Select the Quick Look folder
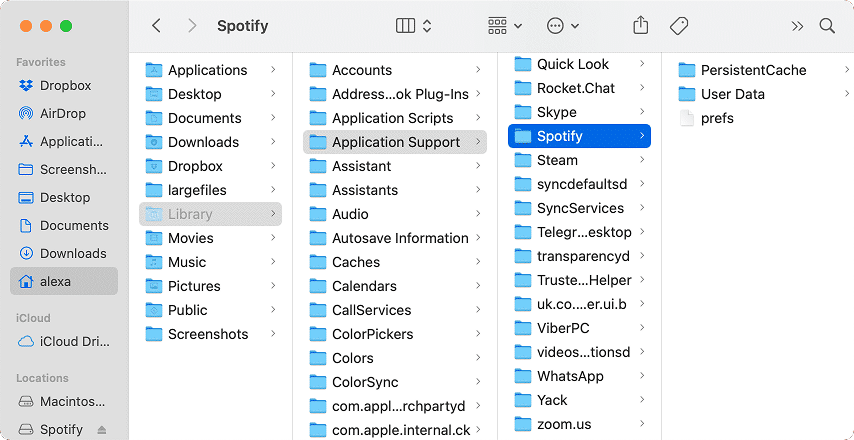This screenshot has height=440, width=854. click(x=579, y=64)
